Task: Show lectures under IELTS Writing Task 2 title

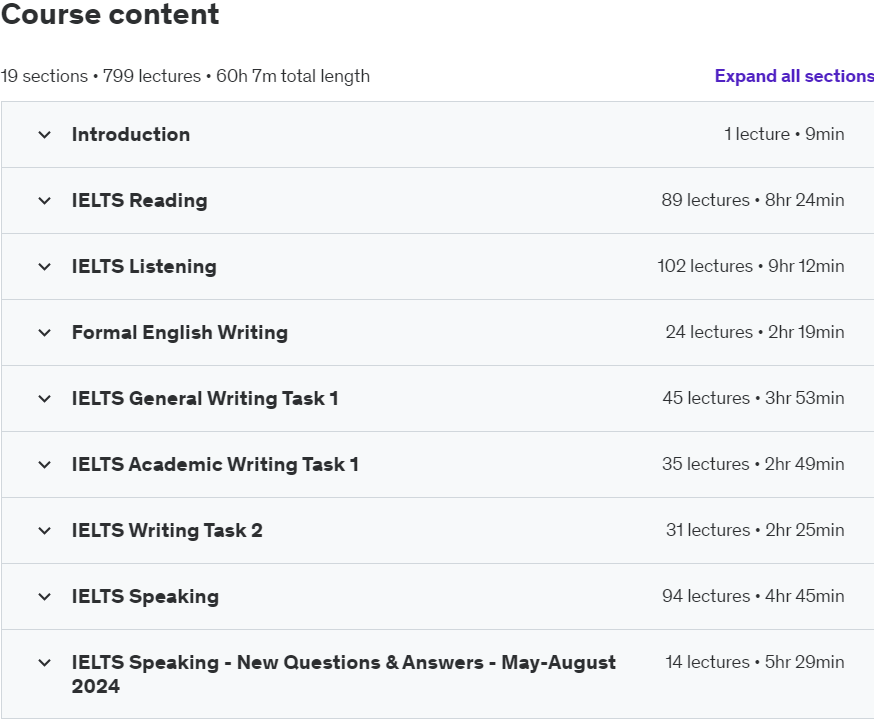Action: coord(167,530)
